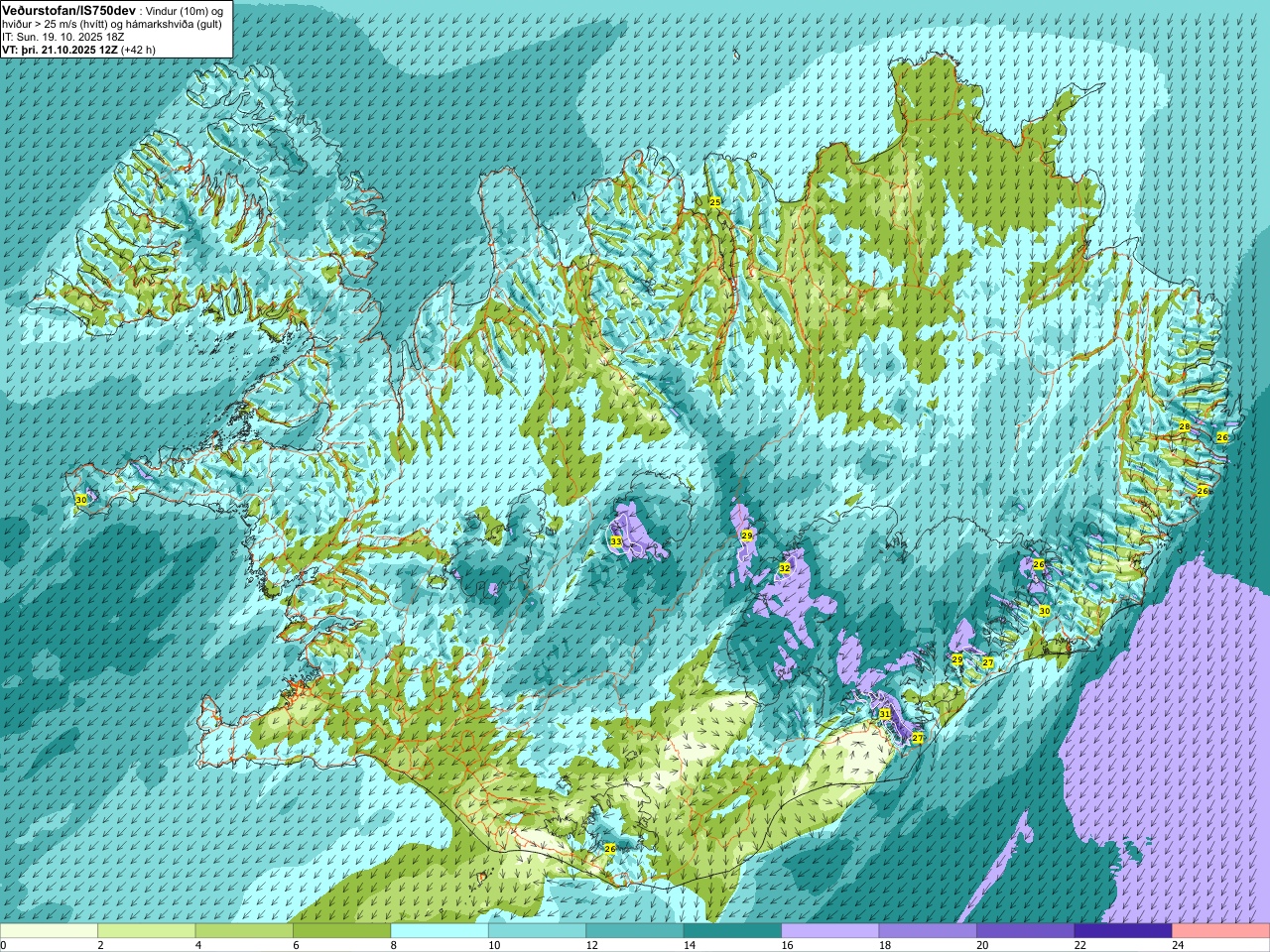Choose the 22–24 m/s dark indigo legend swatch

point(1123,931)
